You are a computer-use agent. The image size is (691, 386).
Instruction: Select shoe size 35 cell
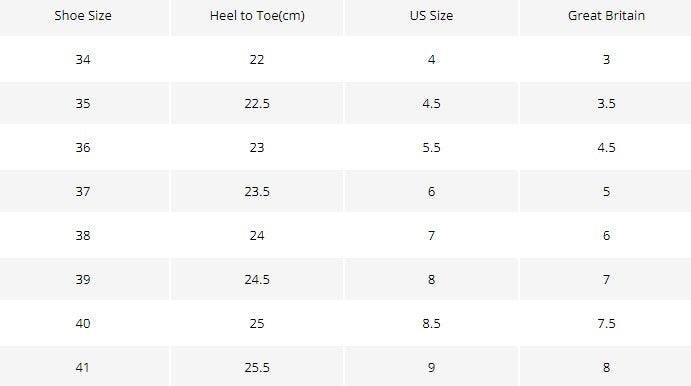click(x=83, y=104)
